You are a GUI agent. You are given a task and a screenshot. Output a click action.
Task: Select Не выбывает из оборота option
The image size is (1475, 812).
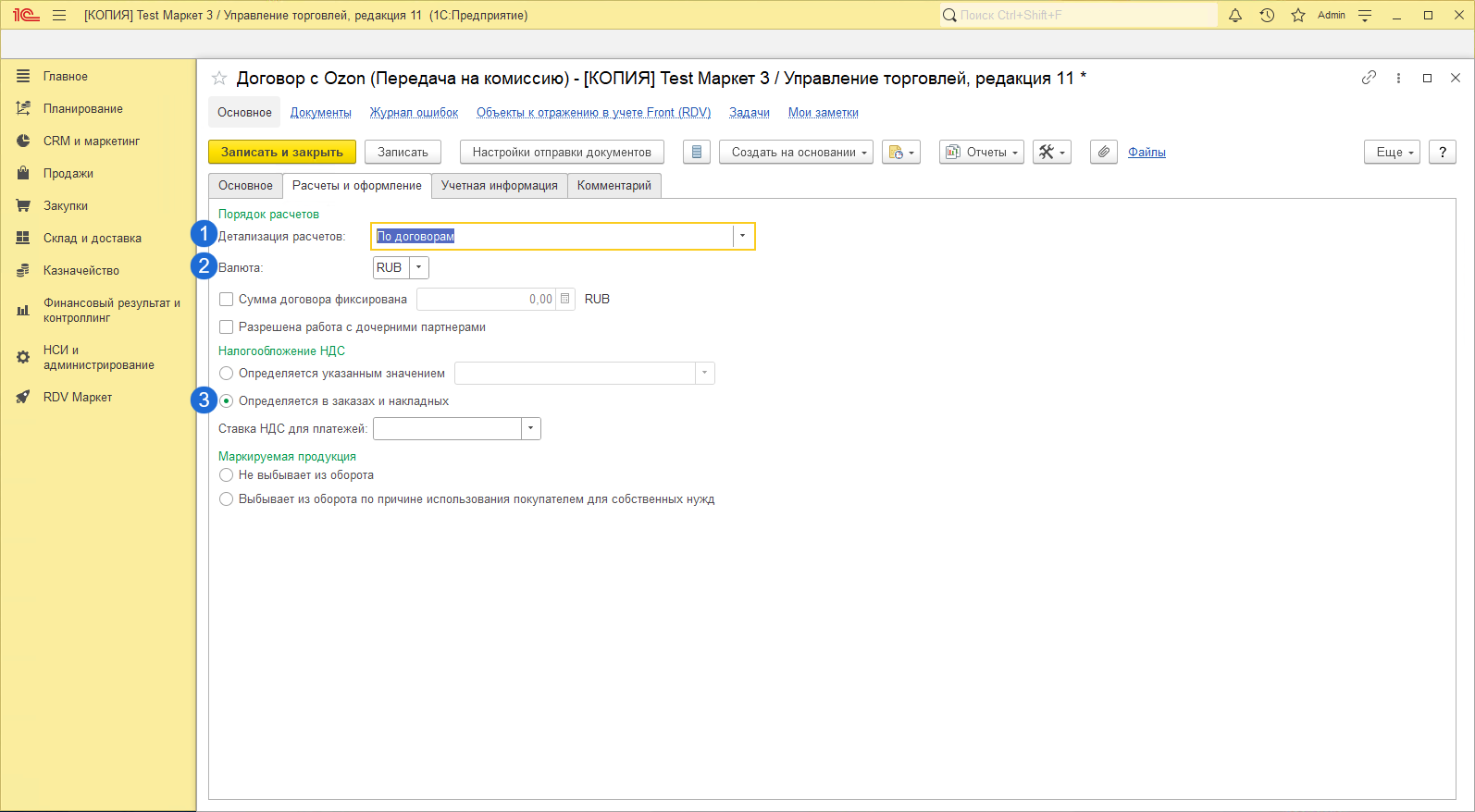tap(226, 475)
